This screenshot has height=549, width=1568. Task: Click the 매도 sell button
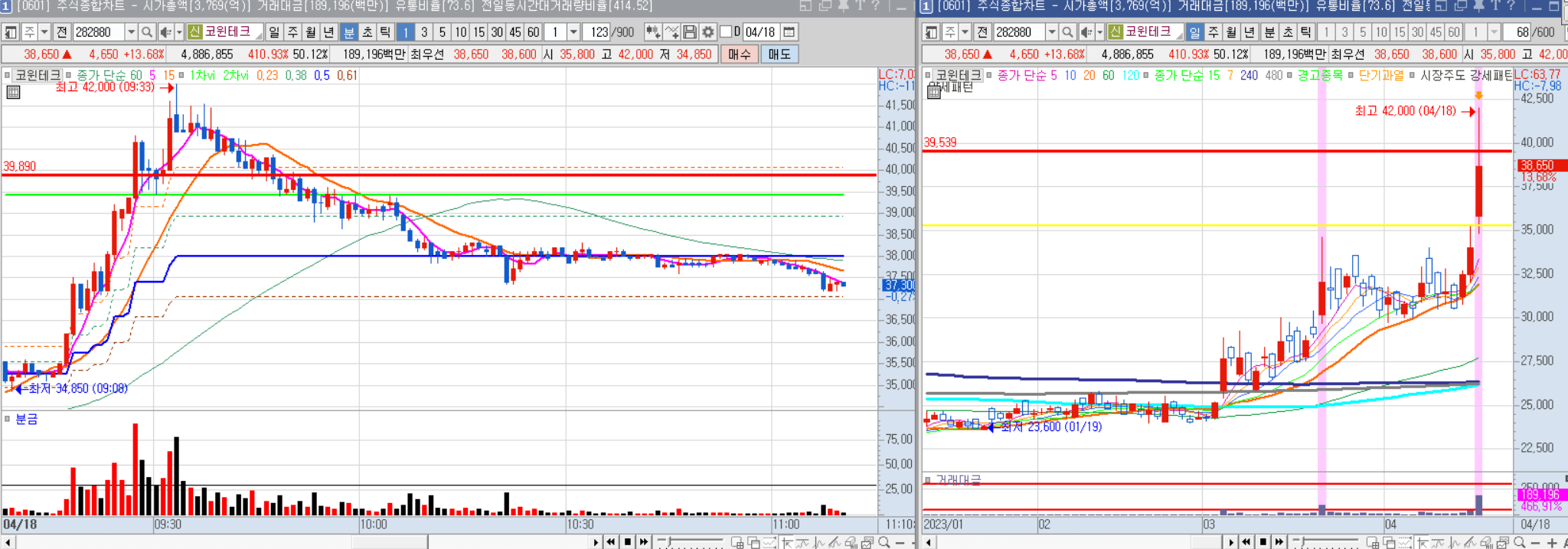click(x=779, y=54)
